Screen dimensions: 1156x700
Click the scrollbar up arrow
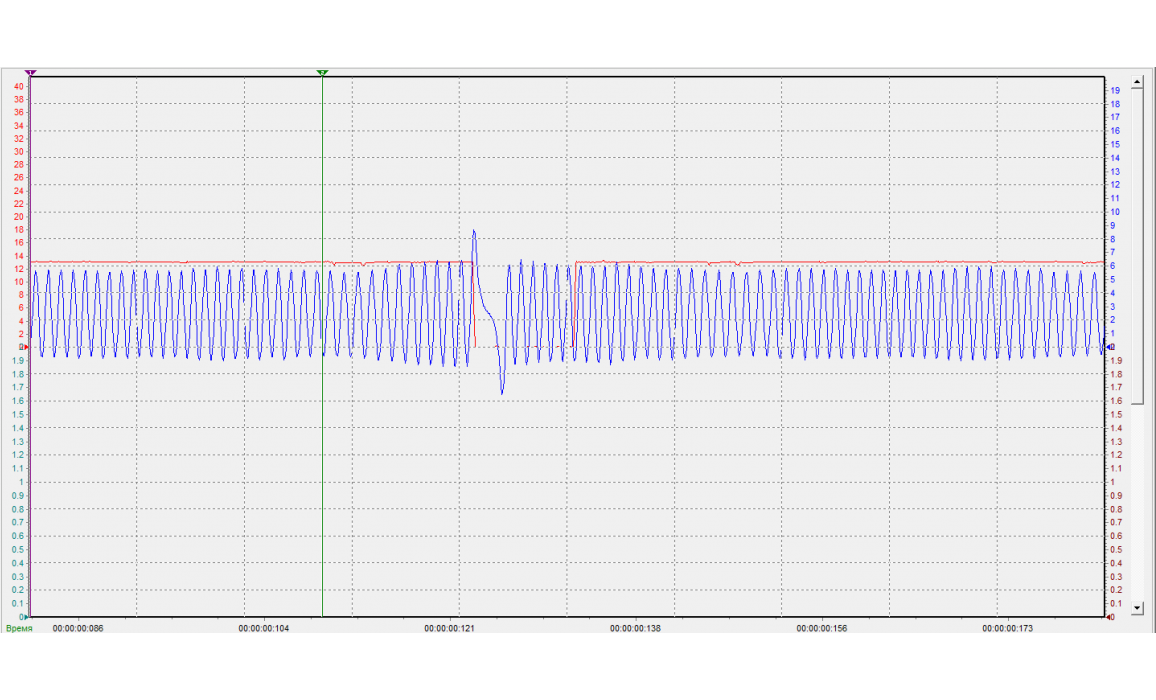(x=1136, y=82)
